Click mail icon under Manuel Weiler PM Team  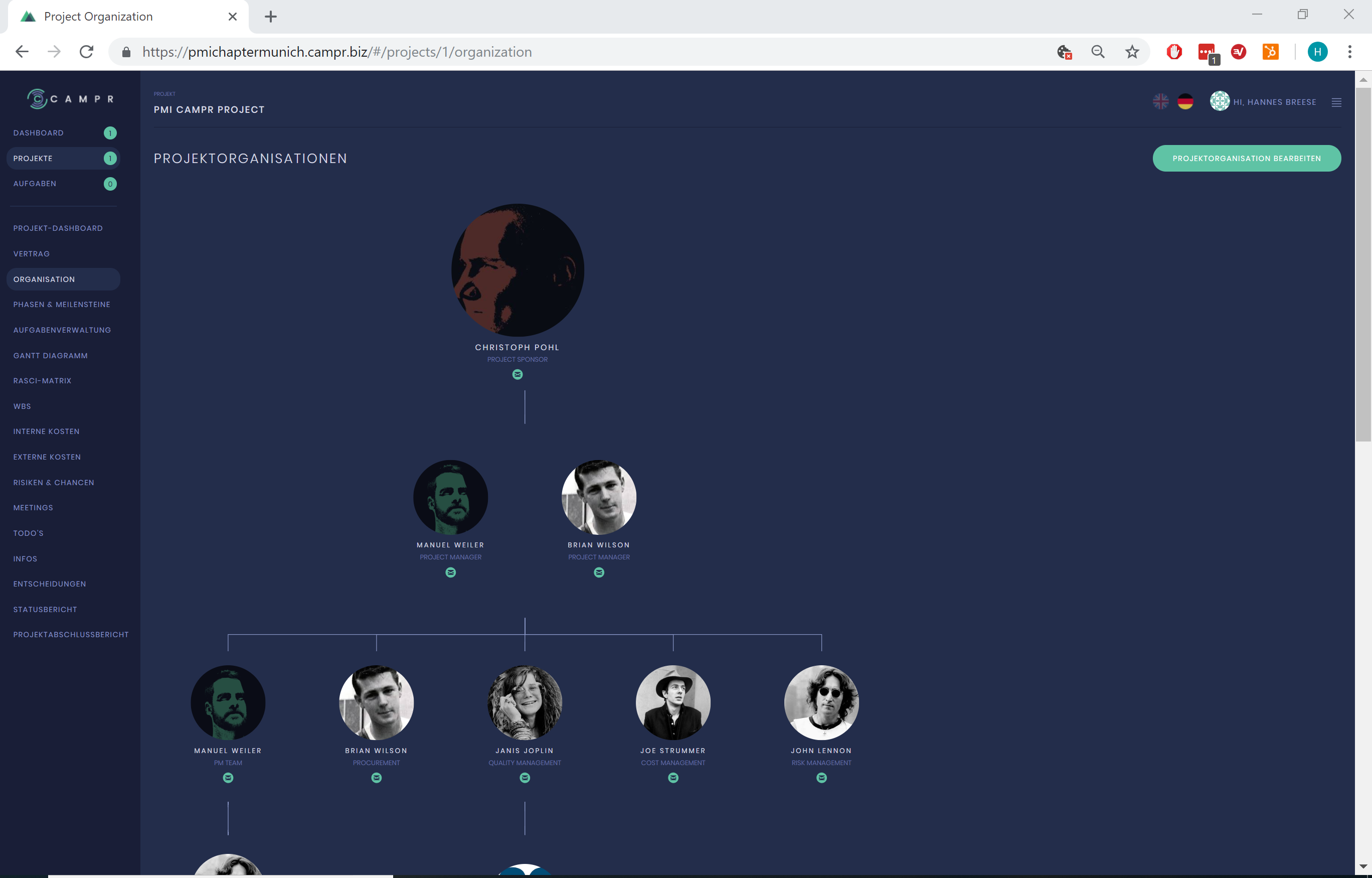[228, 778]
